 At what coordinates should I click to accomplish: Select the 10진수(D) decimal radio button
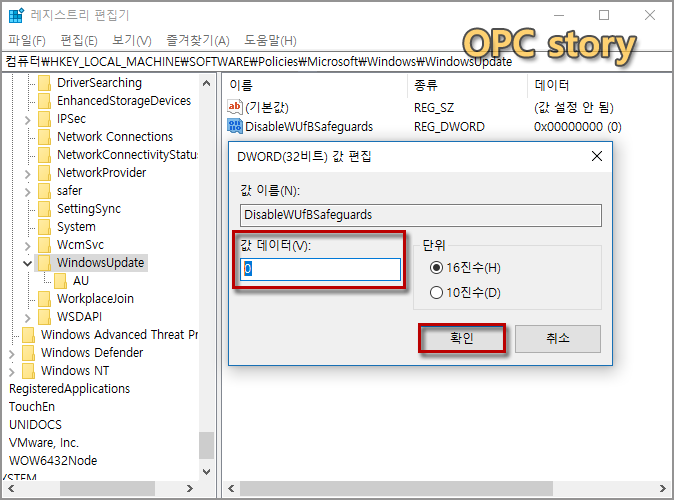click(x=436, y=293)
